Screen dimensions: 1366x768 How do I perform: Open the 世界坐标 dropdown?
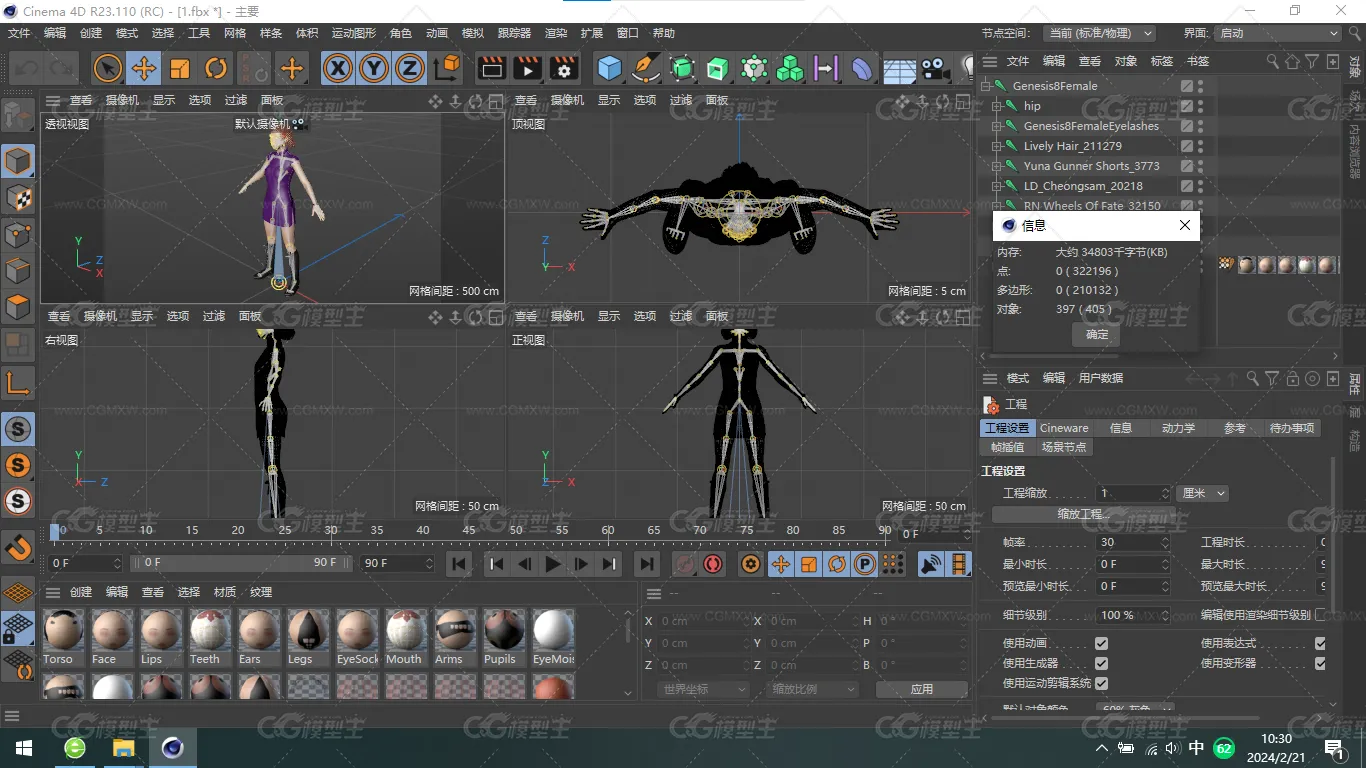click(704, 689)
